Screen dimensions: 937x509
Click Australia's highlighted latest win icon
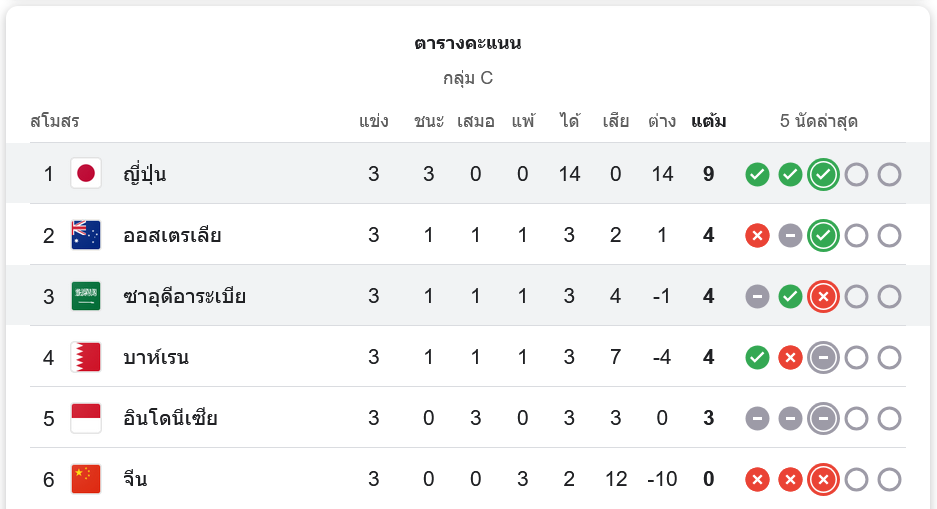(x=823, y=236)
